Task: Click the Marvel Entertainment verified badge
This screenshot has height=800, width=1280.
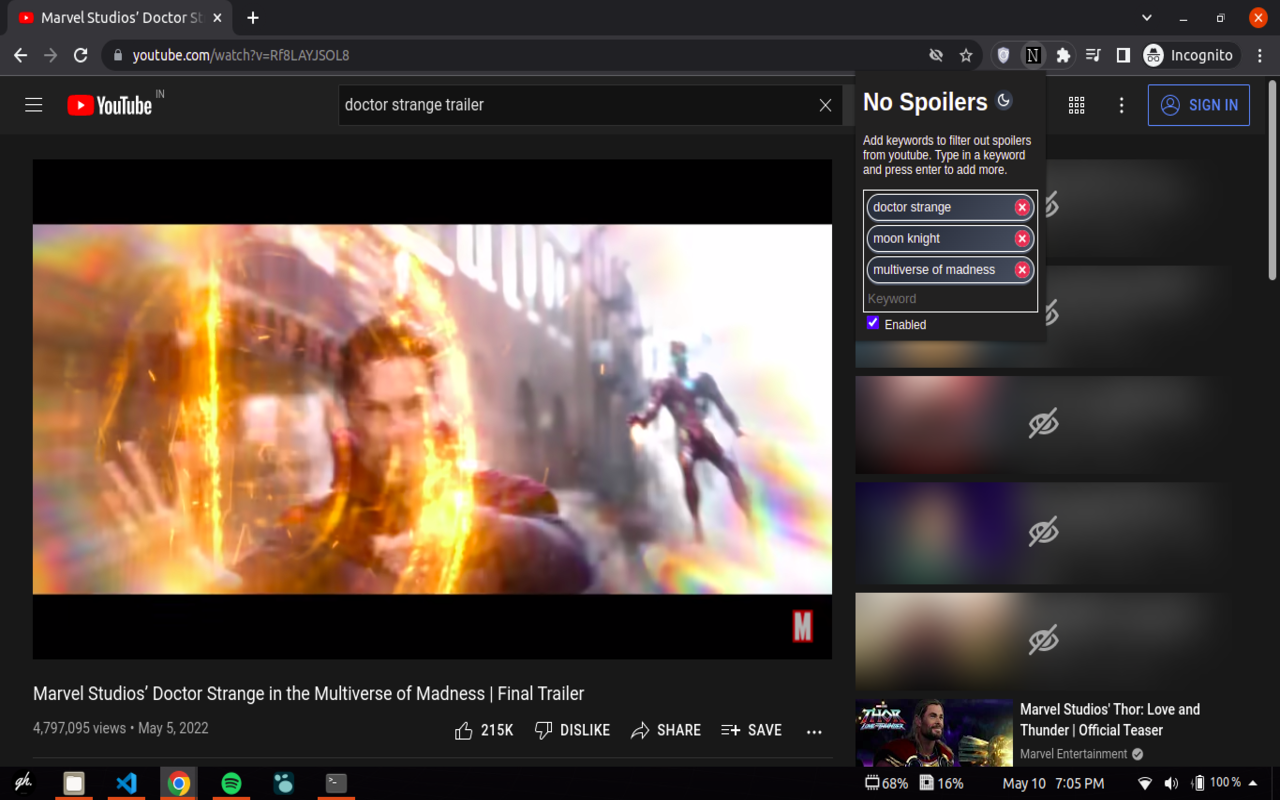Action: [1135, 754]
